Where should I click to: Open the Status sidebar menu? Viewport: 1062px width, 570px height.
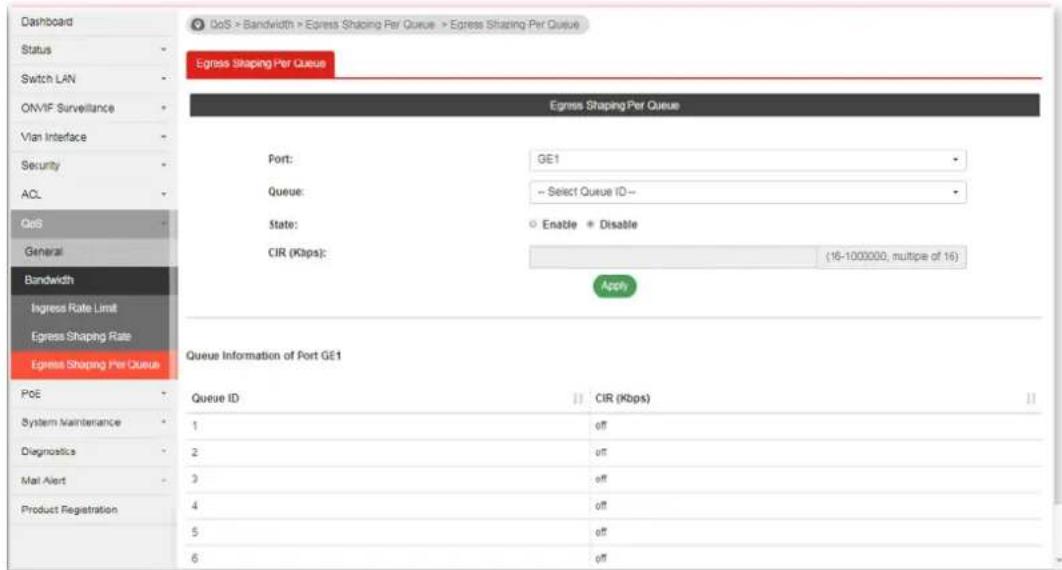(93, 50)
